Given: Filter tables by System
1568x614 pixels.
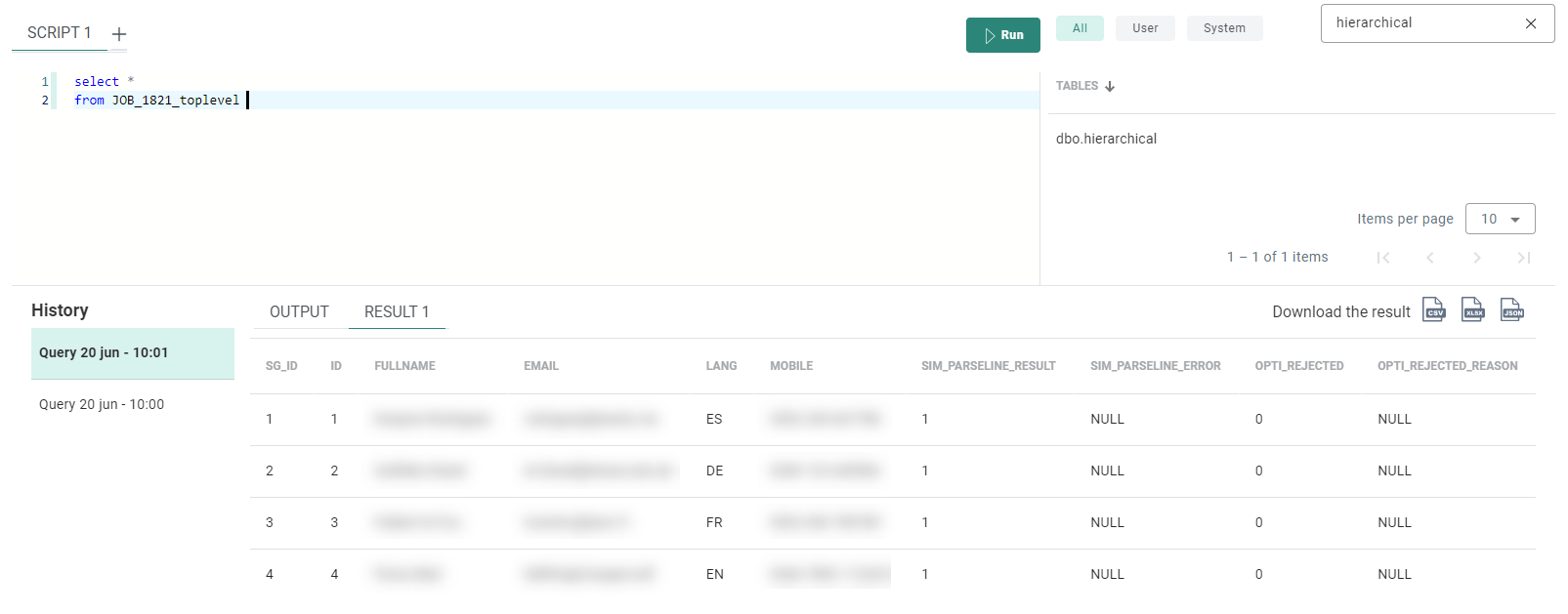Looking at the screenshot, I should click(1224, 28).
